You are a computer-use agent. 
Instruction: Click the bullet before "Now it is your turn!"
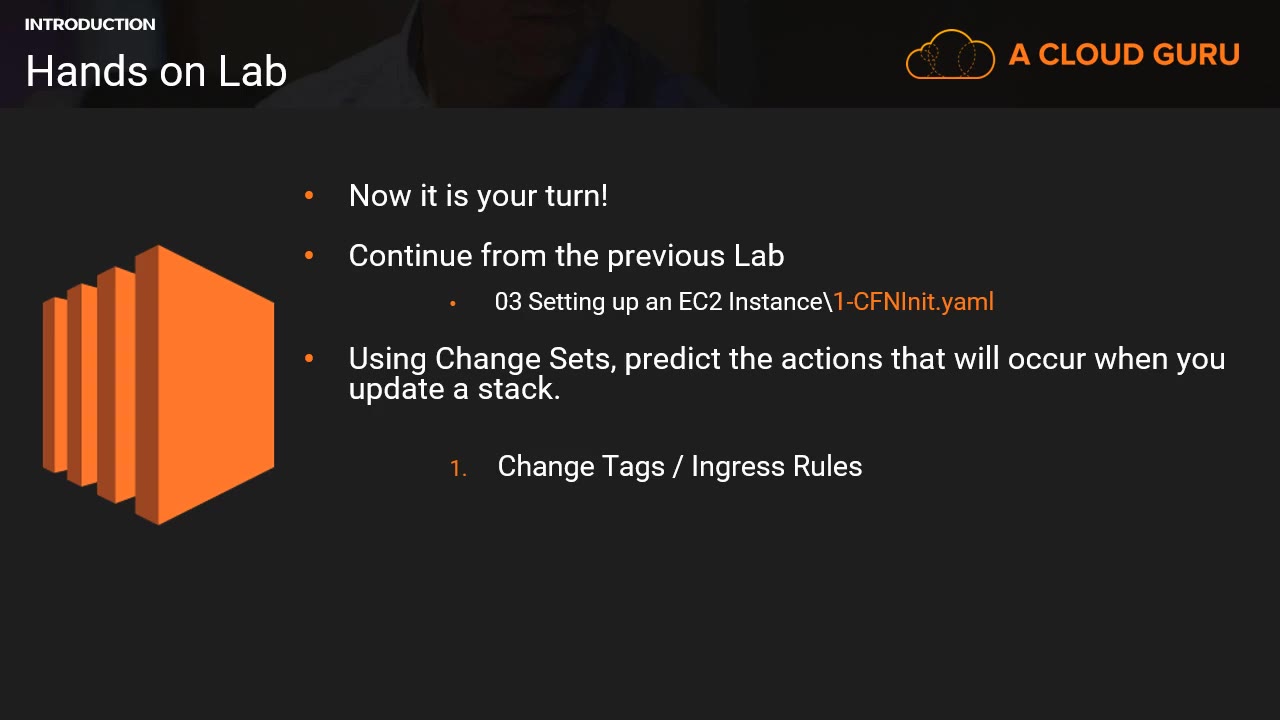click(309, 196)
